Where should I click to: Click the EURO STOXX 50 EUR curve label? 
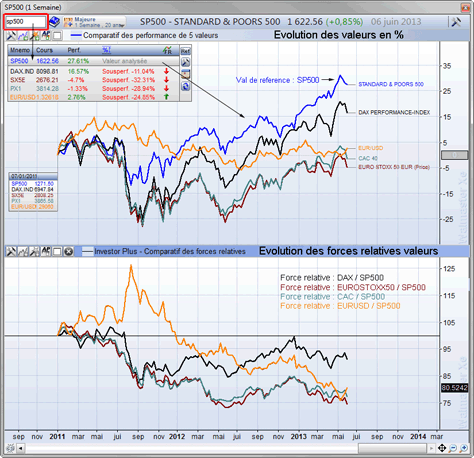click(394, 167)
